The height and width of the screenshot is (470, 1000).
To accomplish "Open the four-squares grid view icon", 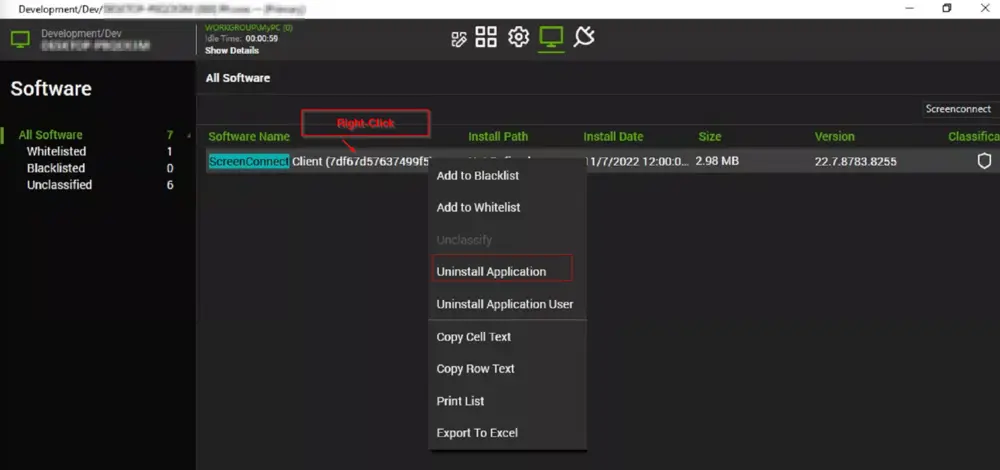I will coord(486,37).
